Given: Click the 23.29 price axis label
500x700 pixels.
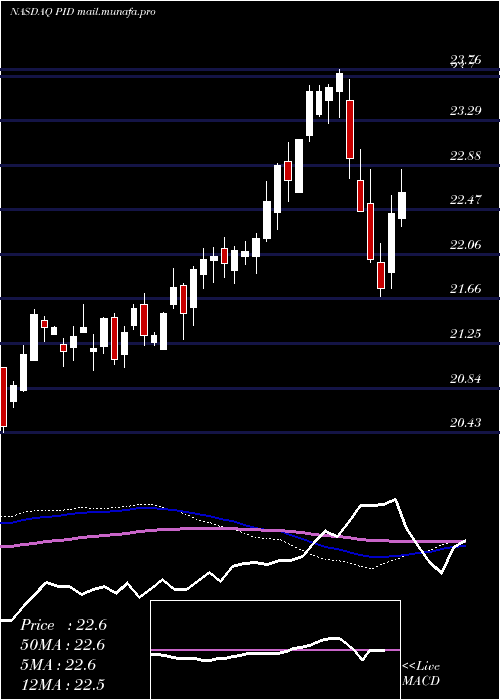Looking at the screenshot, I should tap(466, 111).
